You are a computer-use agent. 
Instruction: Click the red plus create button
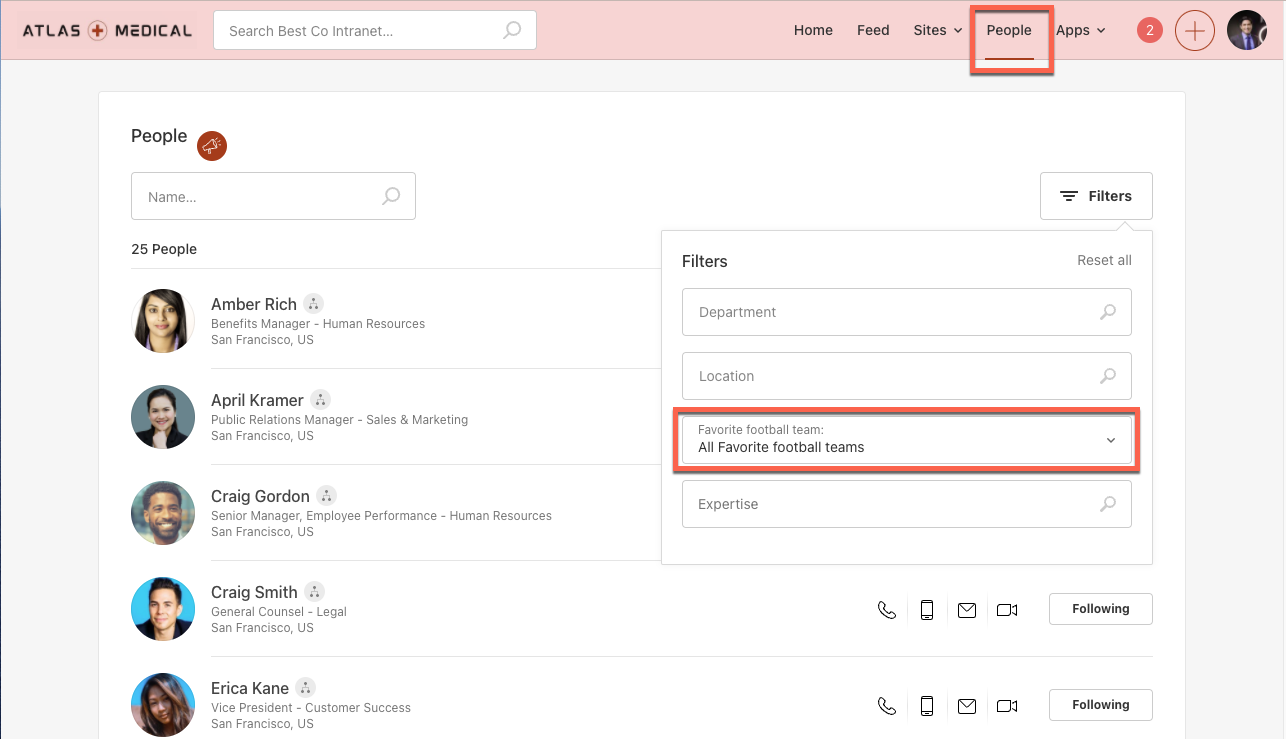1194,31
